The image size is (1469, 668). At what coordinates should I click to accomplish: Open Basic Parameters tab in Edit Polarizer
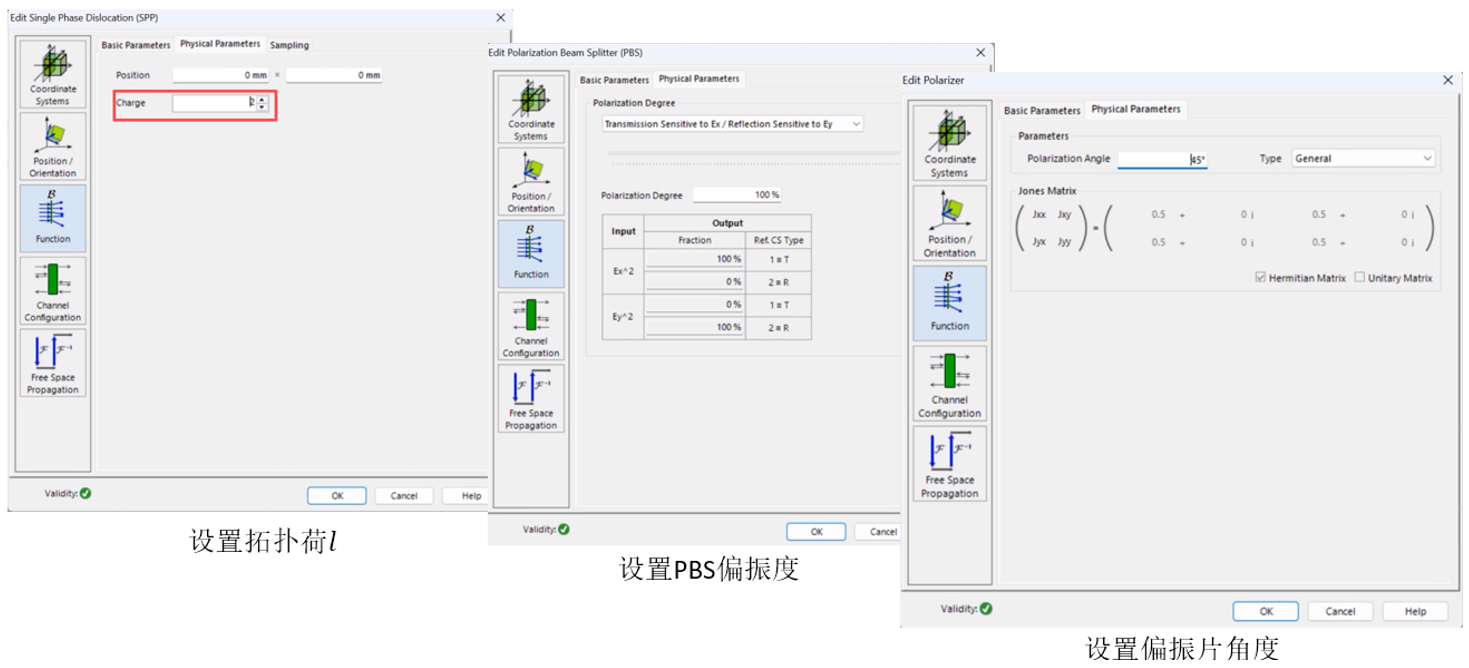point(1042,110)
